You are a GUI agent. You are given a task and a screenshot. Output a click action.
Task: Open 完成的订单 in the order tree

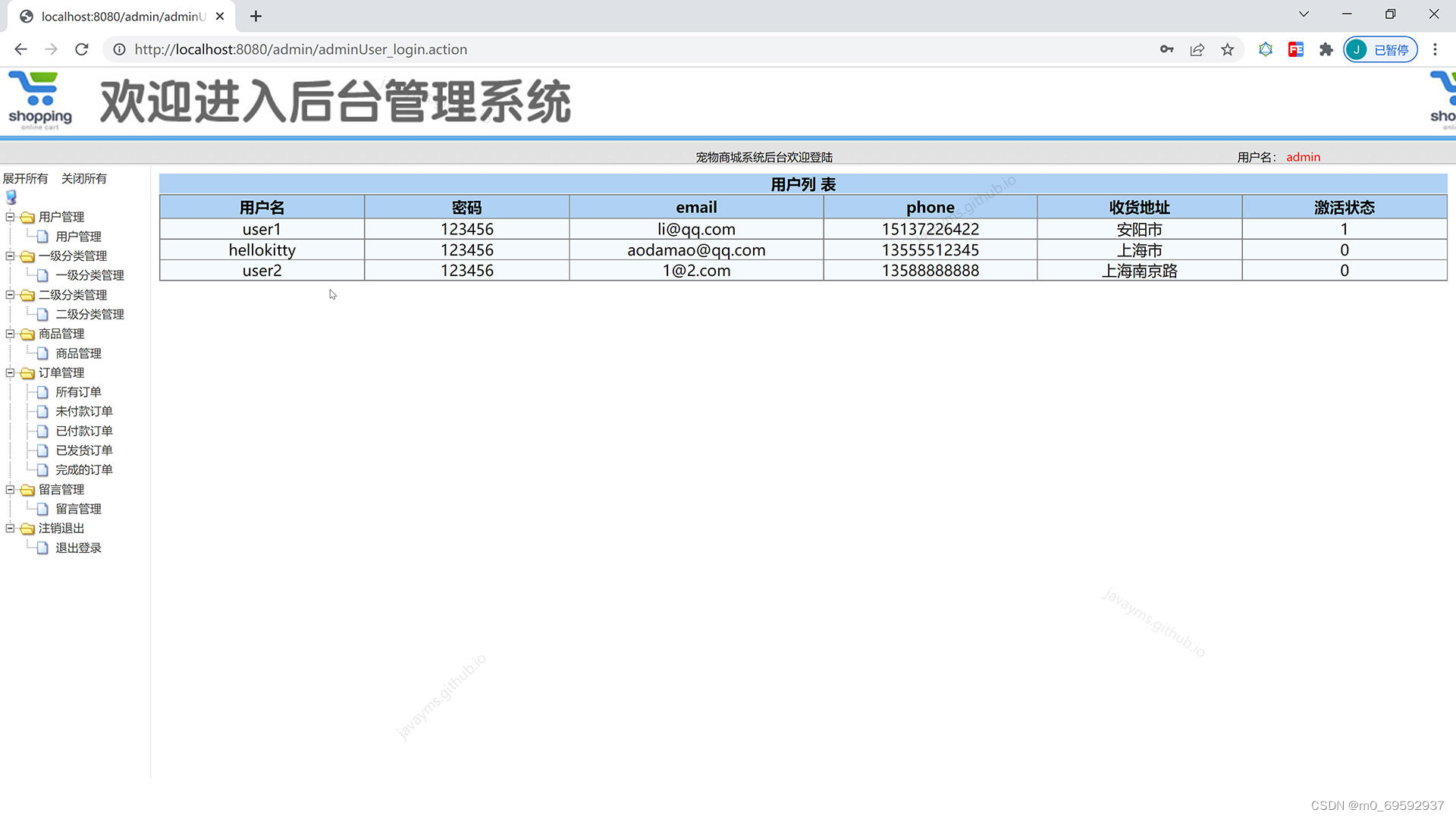pos(84,470)
